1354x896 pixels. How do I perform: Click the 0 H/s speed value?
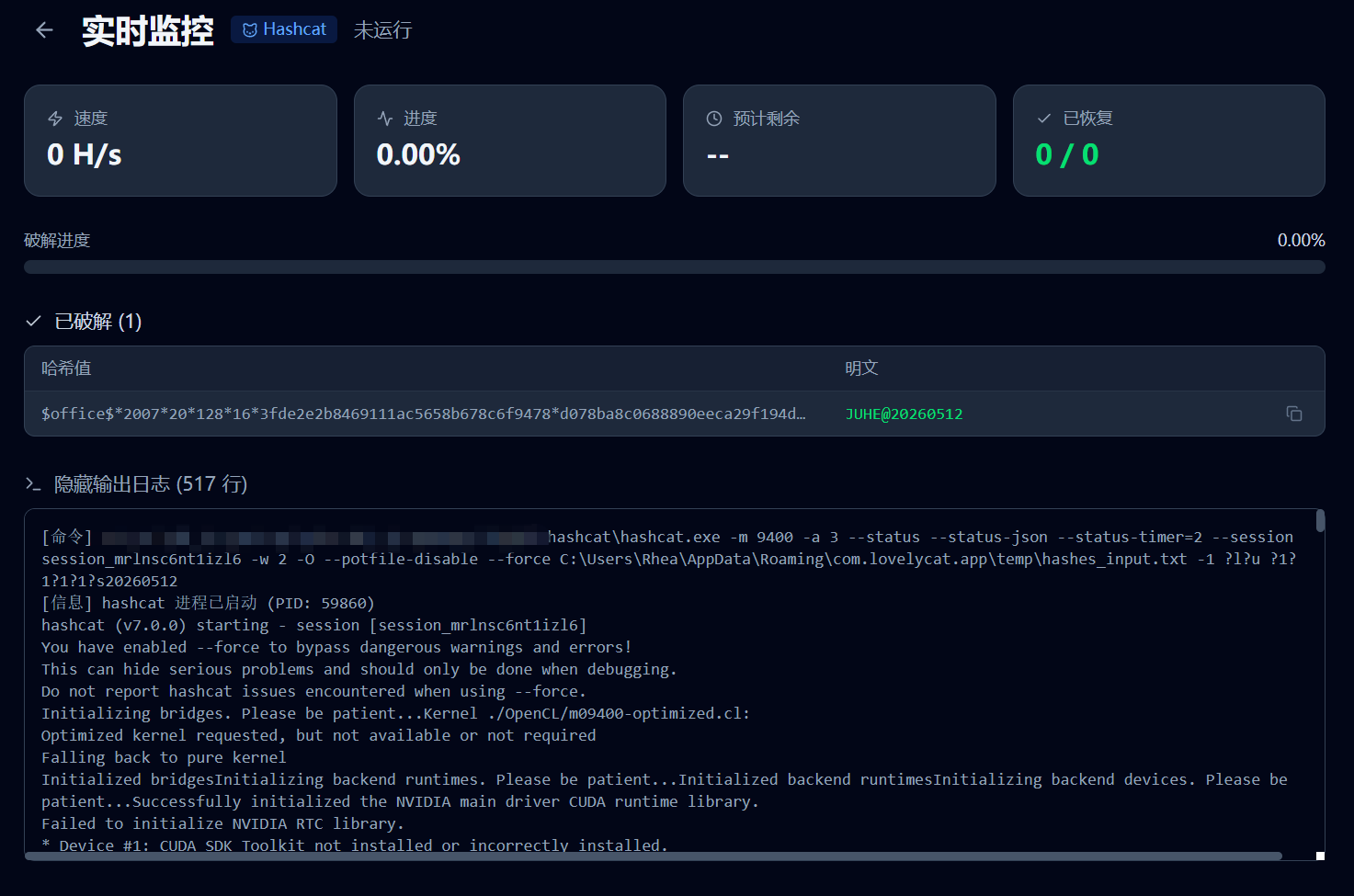tap(85, 154)
